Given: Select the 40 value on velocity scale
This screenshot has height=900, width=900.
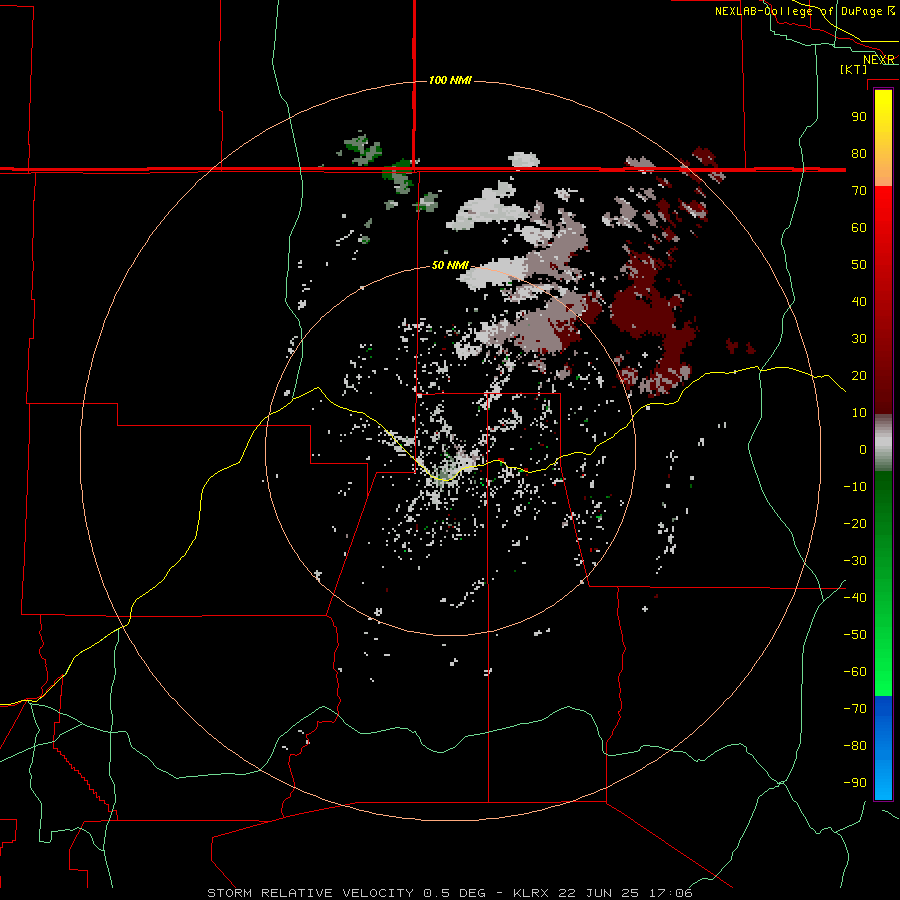Looking at the screenshot, I should pos(859,302).
